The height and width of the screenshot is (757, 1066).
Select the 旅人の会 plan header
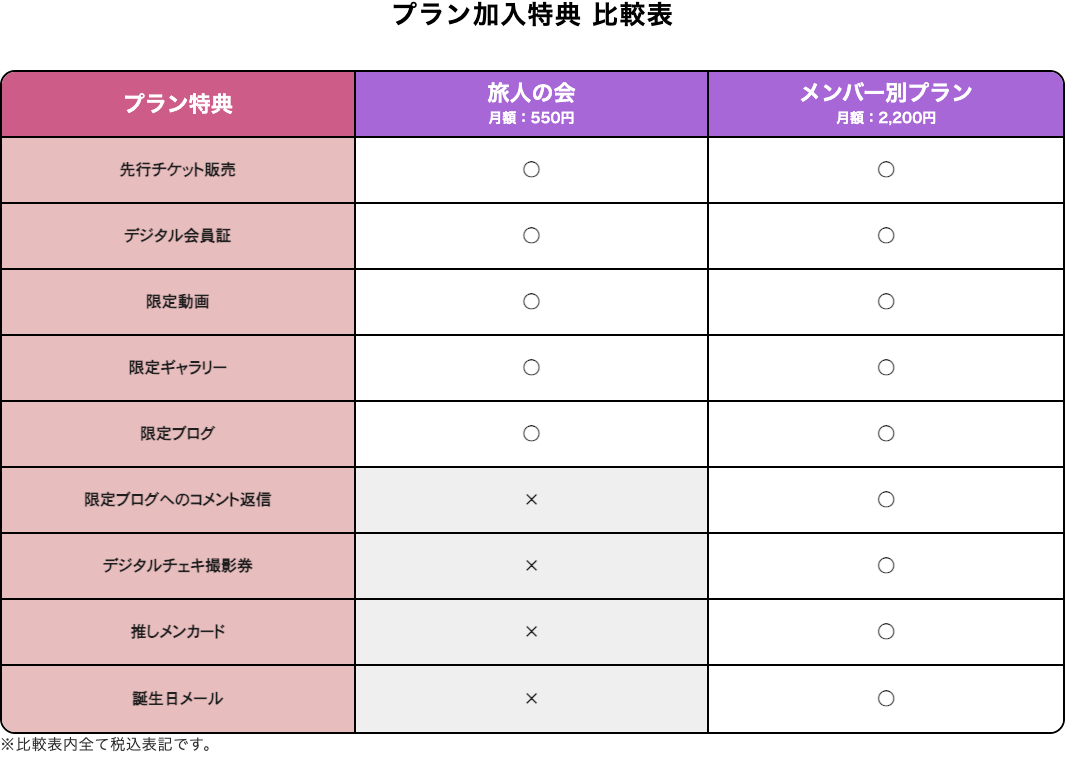click(x=531, y=94)
